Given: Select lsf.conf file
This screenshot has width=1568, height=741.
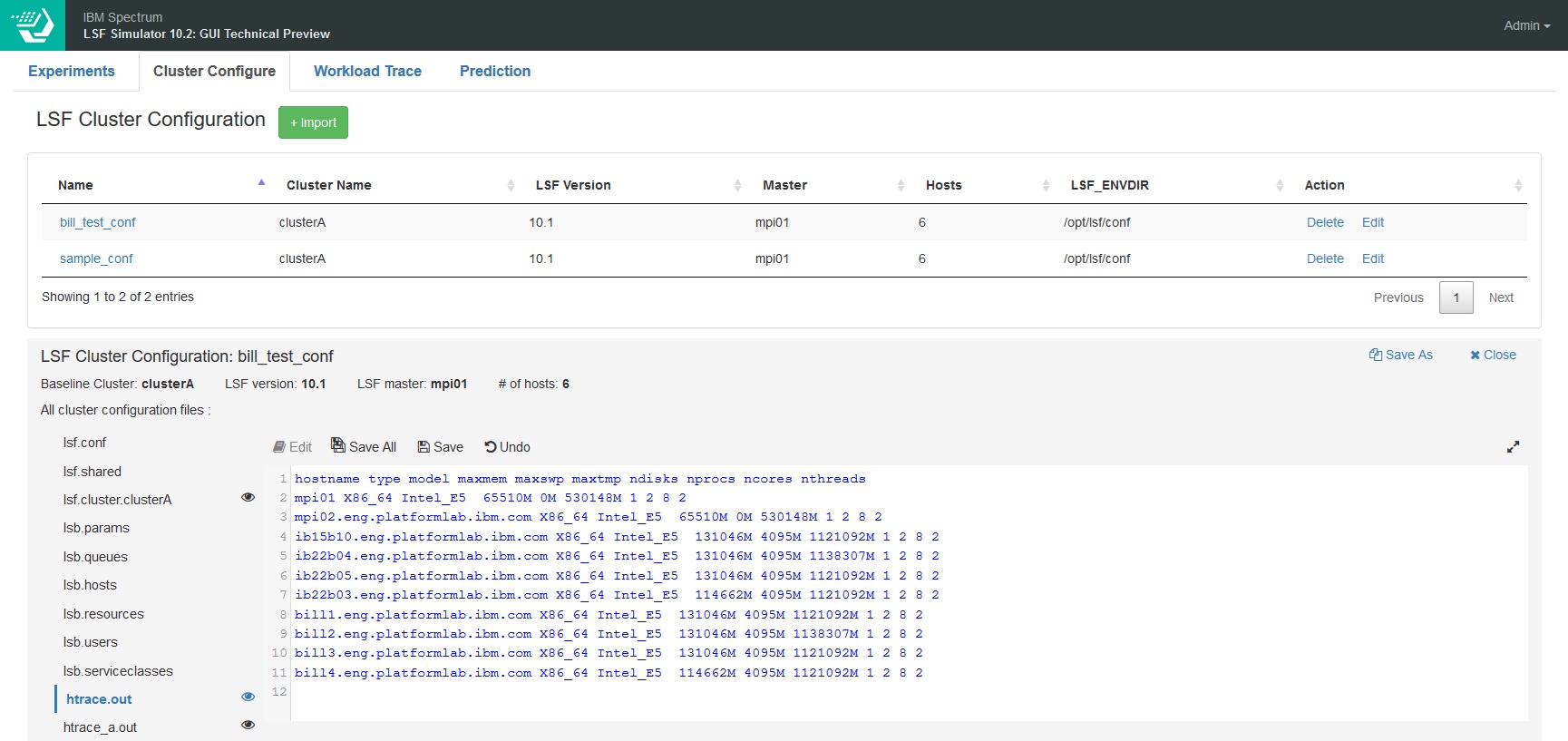Looking at the screenshot, I should coord(84,443).
